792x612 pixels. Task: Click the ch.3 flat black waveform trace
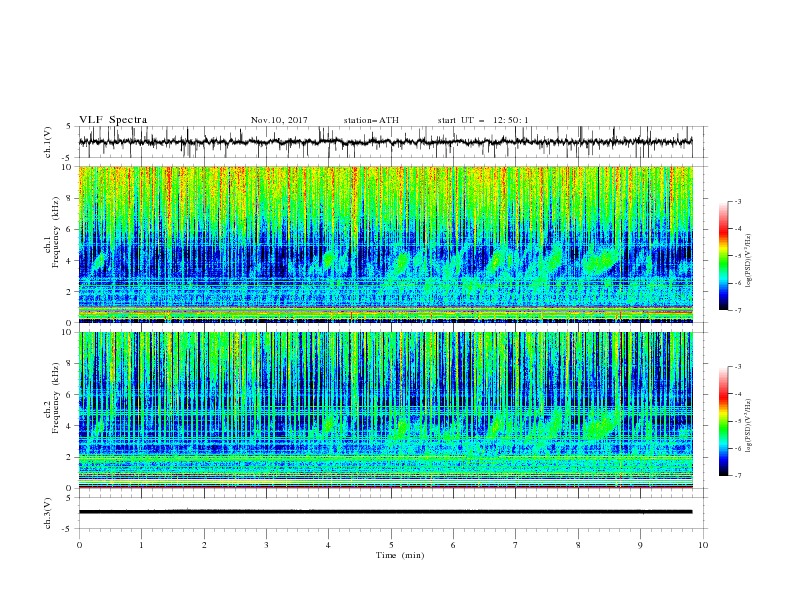coord(385,512)
